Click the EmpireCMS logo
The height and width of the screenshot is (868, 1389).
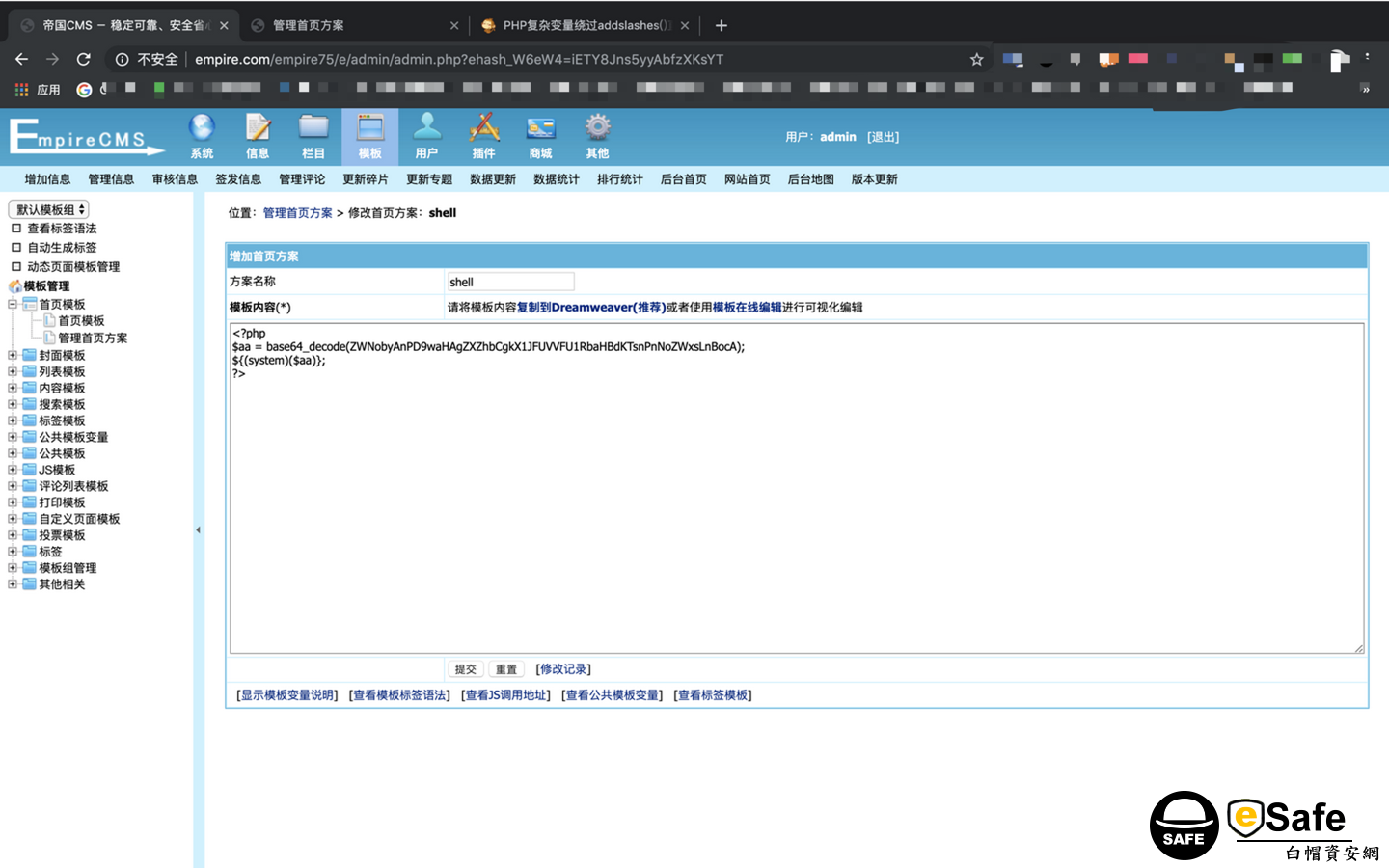click(87, 136)
